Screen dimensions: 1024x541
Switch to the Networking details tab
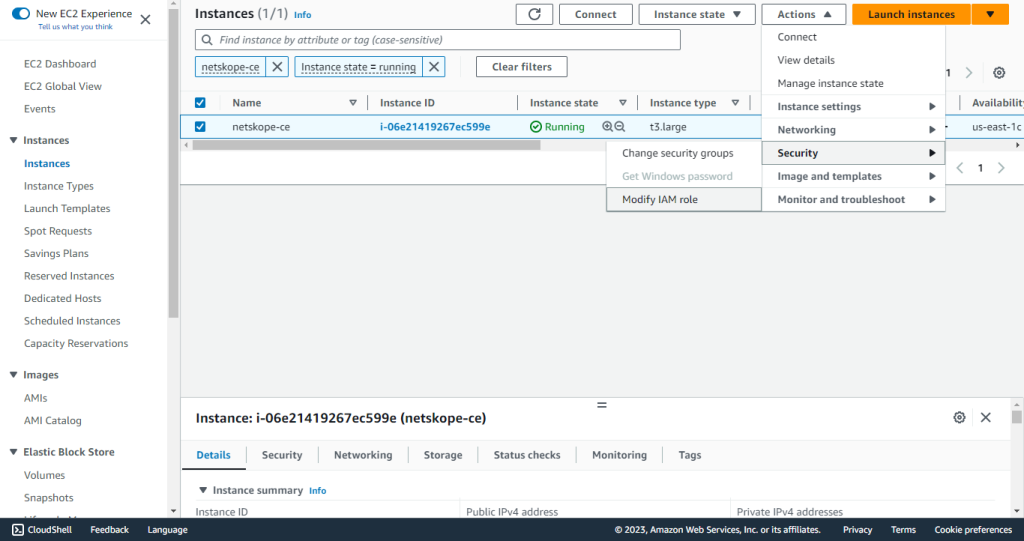point(363,455)
